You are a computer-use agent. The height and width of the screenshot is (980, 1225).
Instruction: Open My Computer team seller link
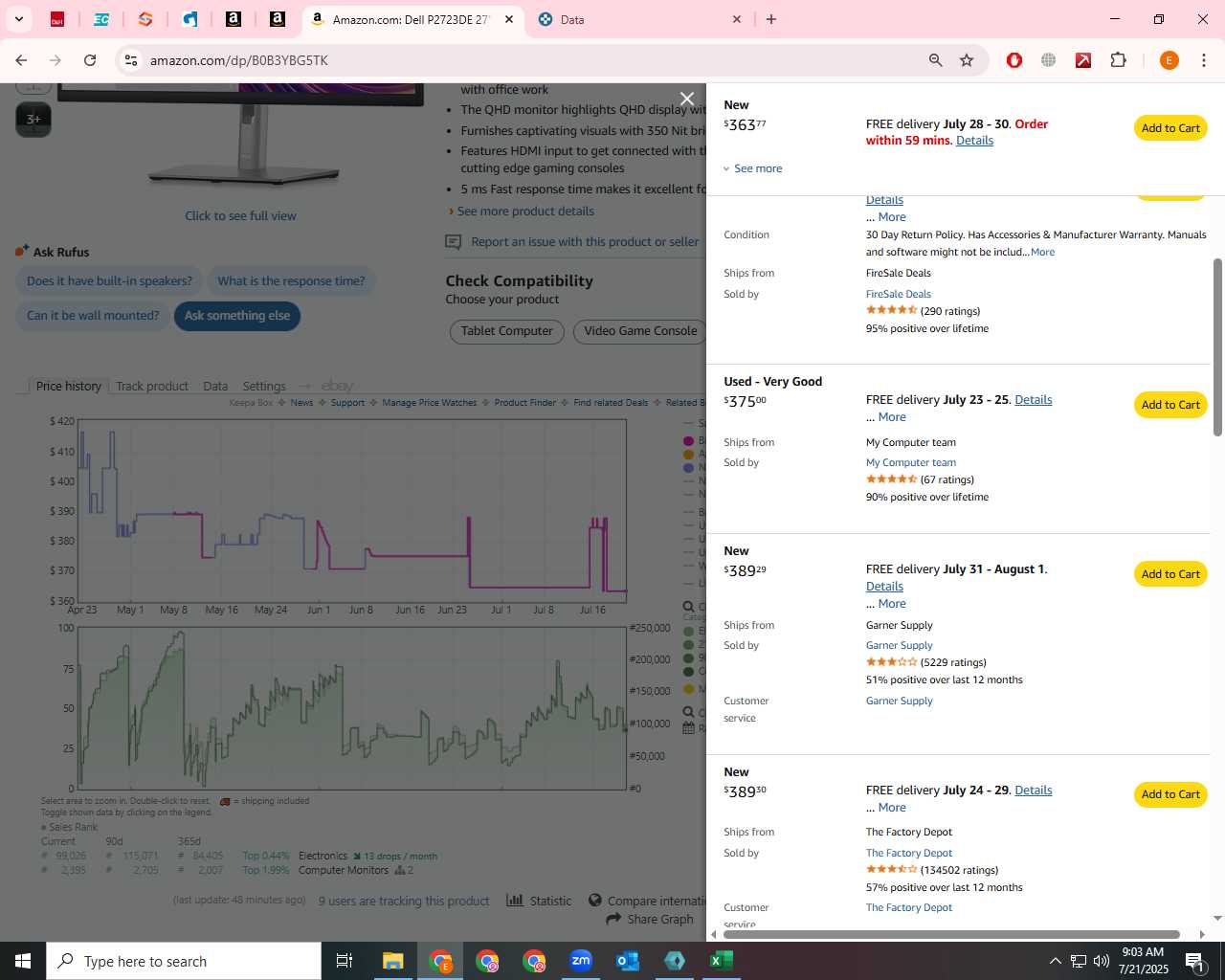coord(910,462)
